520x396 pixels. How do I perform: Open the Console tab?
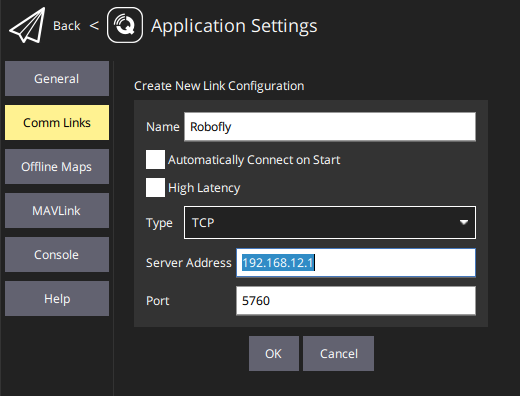tap(57, 255)
